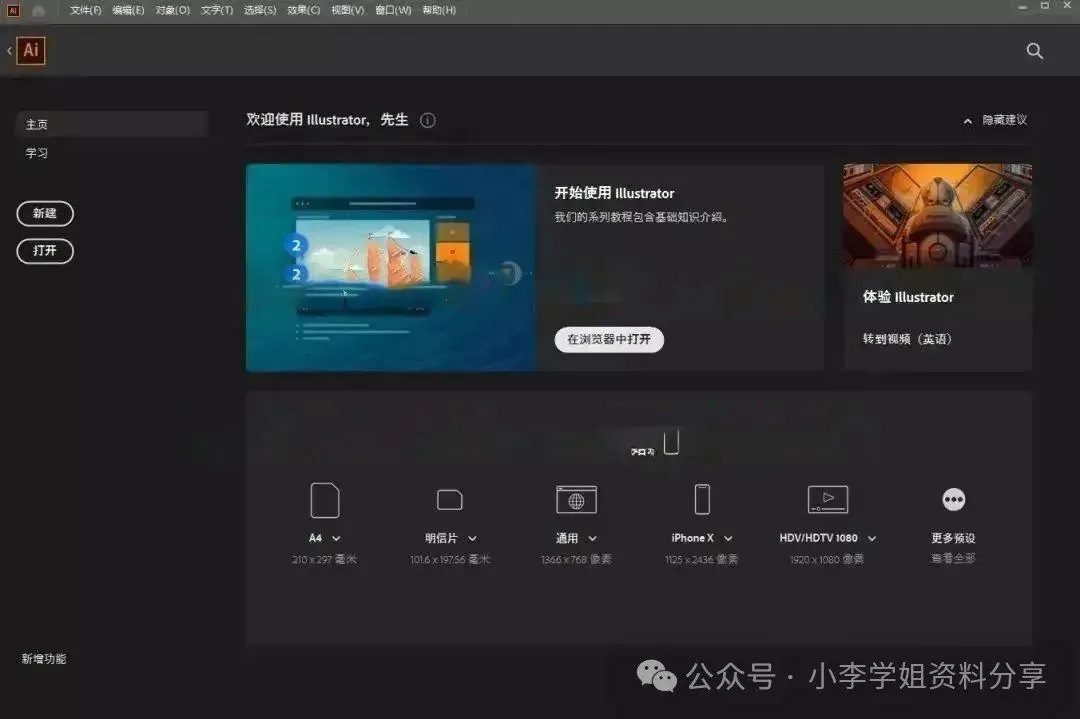The height and width of the screenshot is (719, 1080).
Task: Open the search magnifier icon
Action: click(x=1035, y=51)
